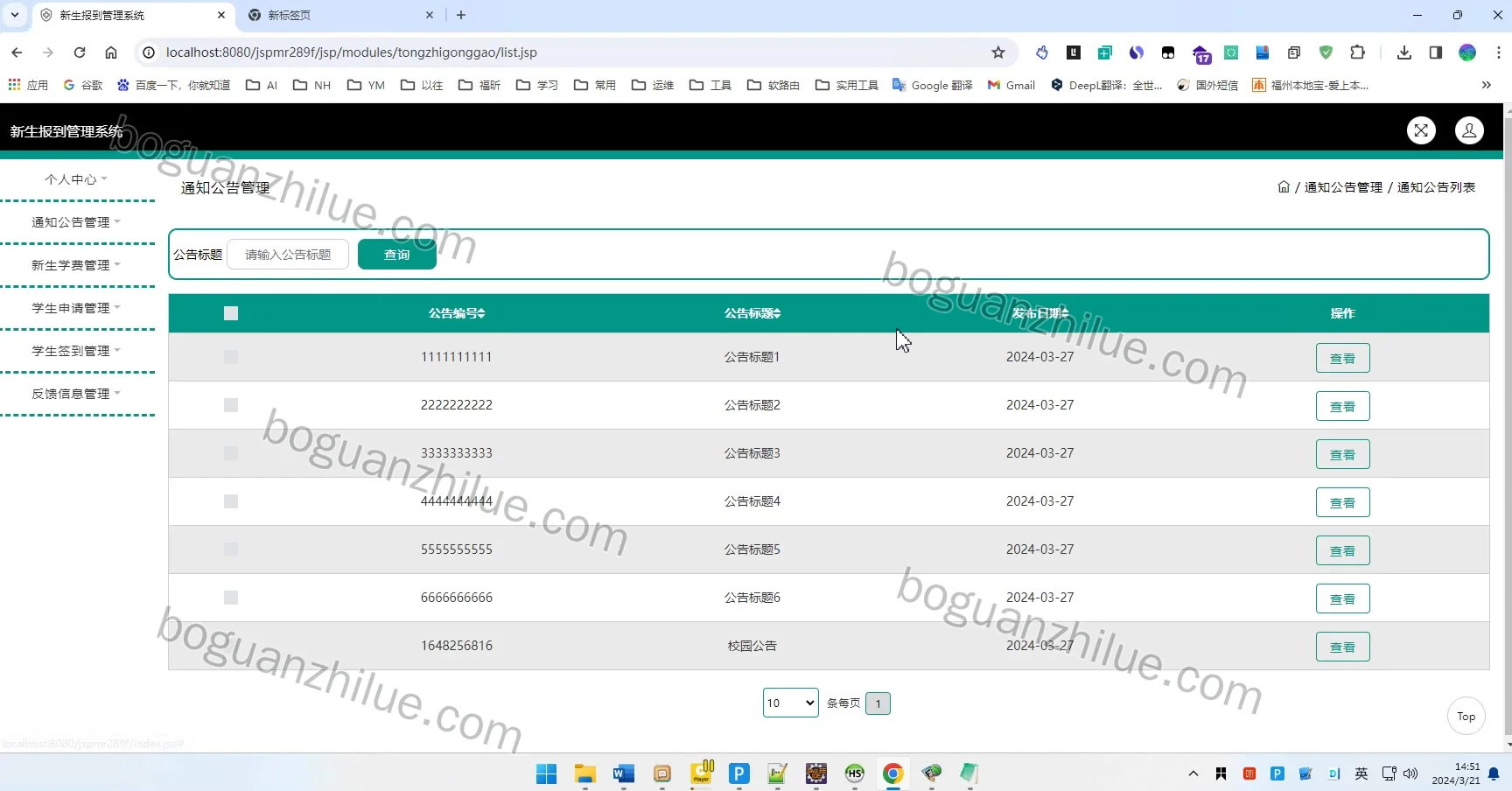Open Windows Start menu
The image size is (1512, 791).
pos(547,773)
